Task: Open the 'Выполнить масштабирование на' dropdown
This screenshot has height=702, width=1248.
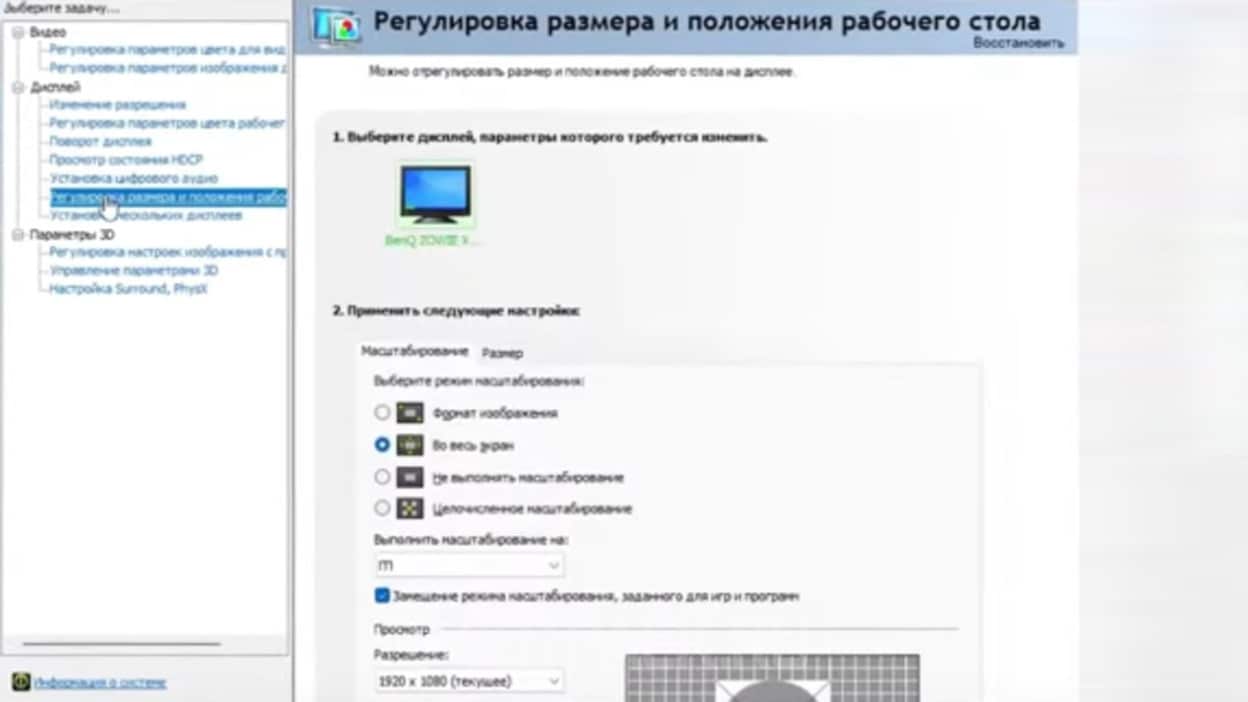Action: pos(468,566)
